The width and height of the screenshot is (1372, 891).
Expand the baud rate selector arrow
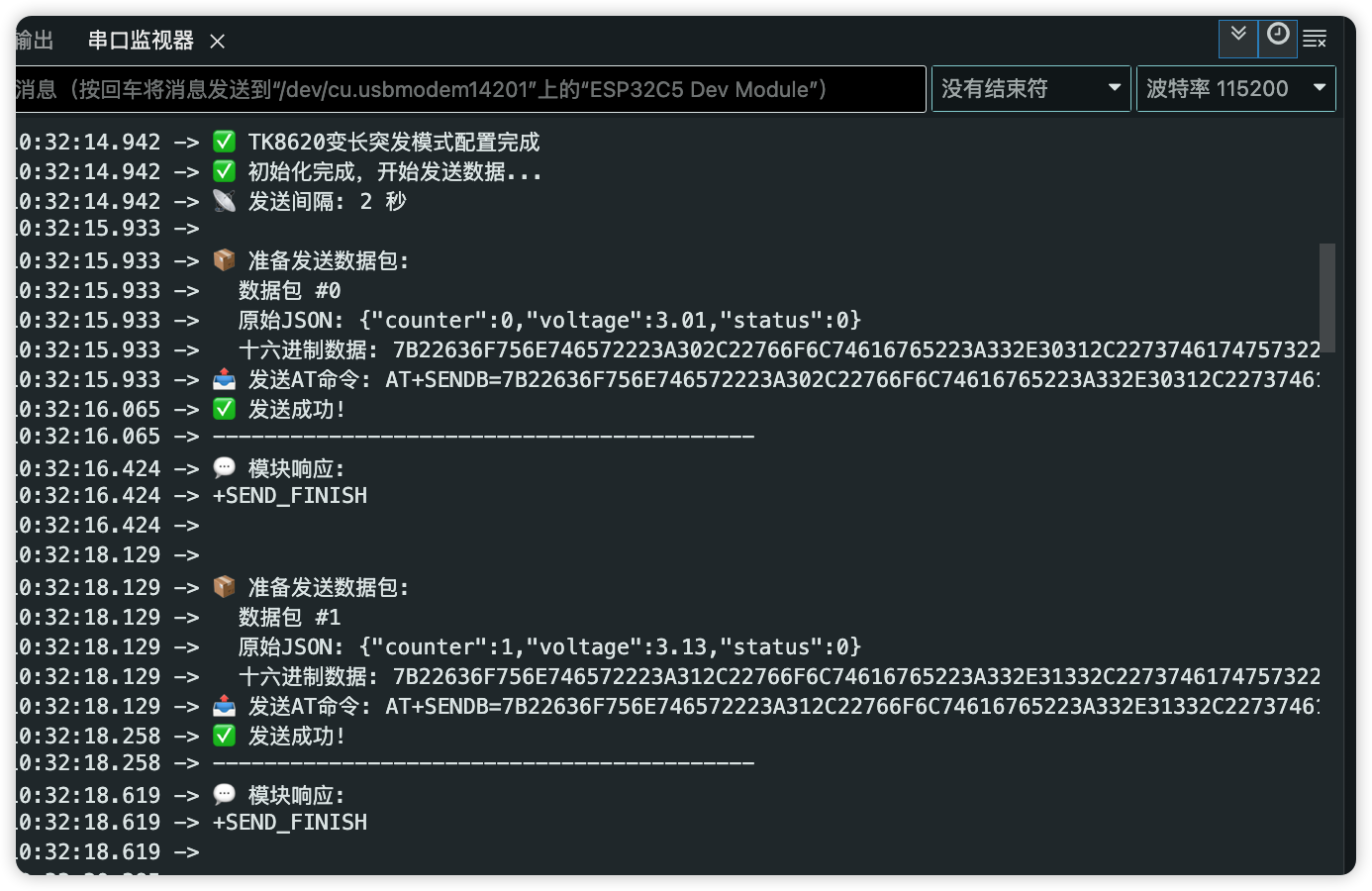(x=1318, y=88)
